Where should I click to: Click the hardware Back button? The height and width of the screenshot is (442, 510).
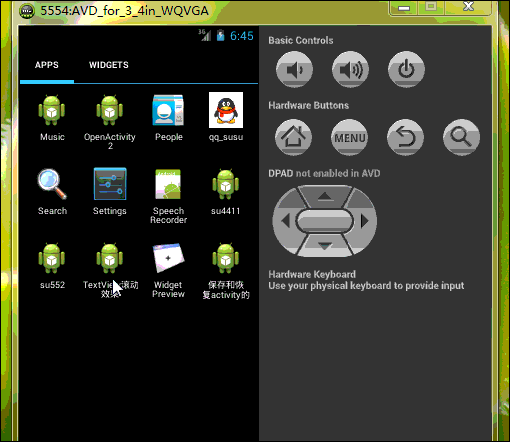(405, 137)
